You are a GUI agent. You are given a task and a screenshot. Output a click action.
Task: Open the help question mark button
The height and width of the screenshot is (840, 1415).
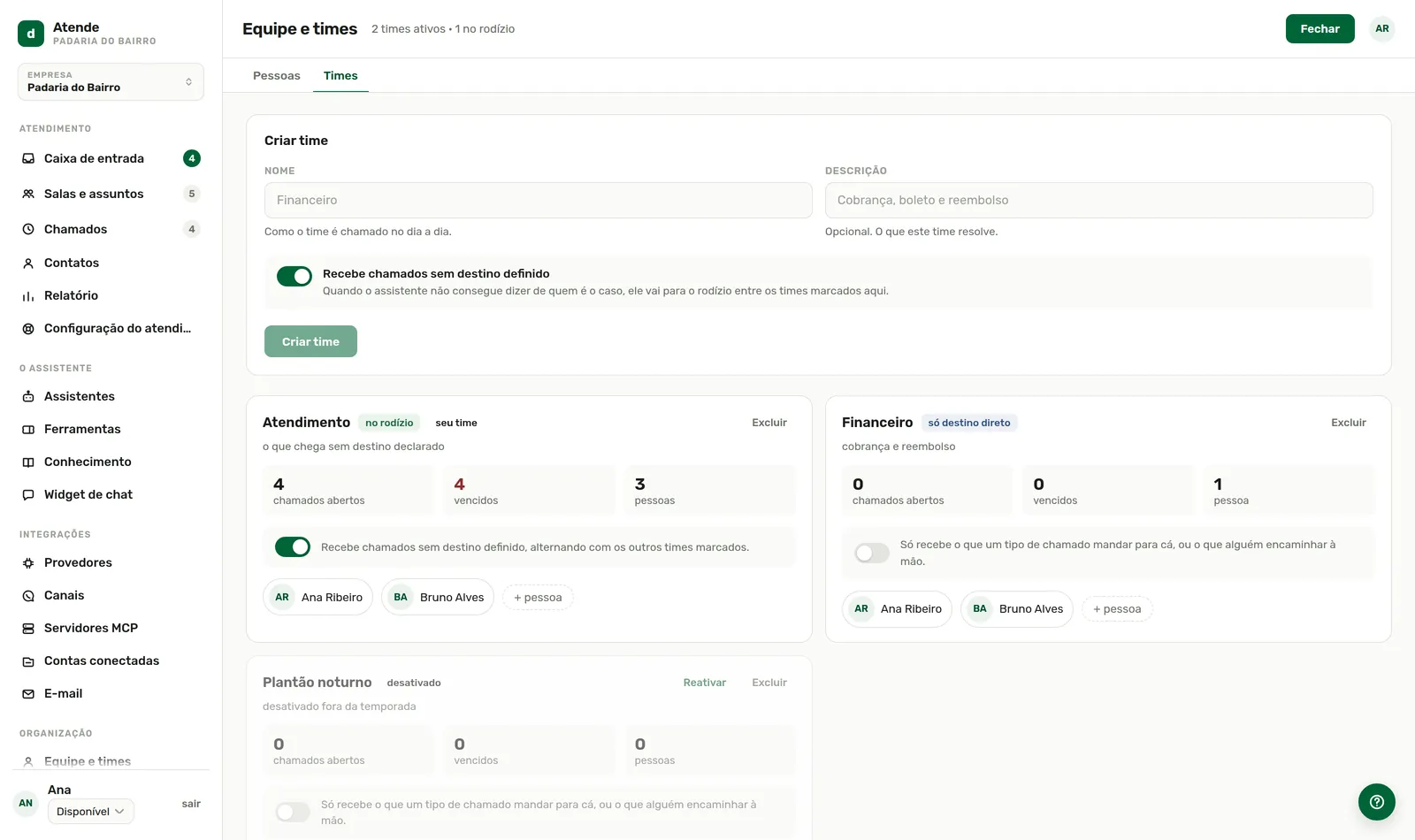(x=1376, y=802)
